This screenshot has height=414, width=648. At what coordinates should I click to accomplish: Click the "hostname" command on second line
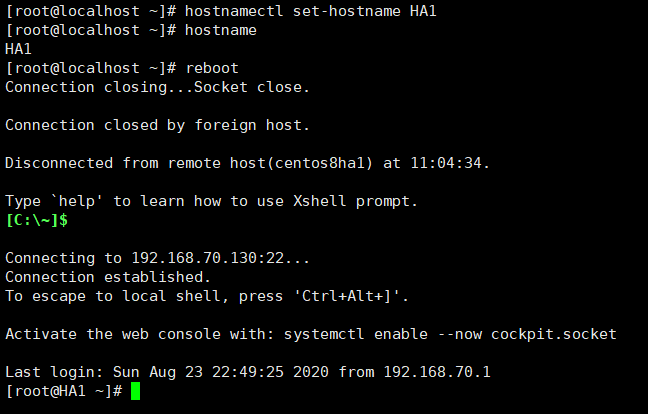click(x=221, y=30)
